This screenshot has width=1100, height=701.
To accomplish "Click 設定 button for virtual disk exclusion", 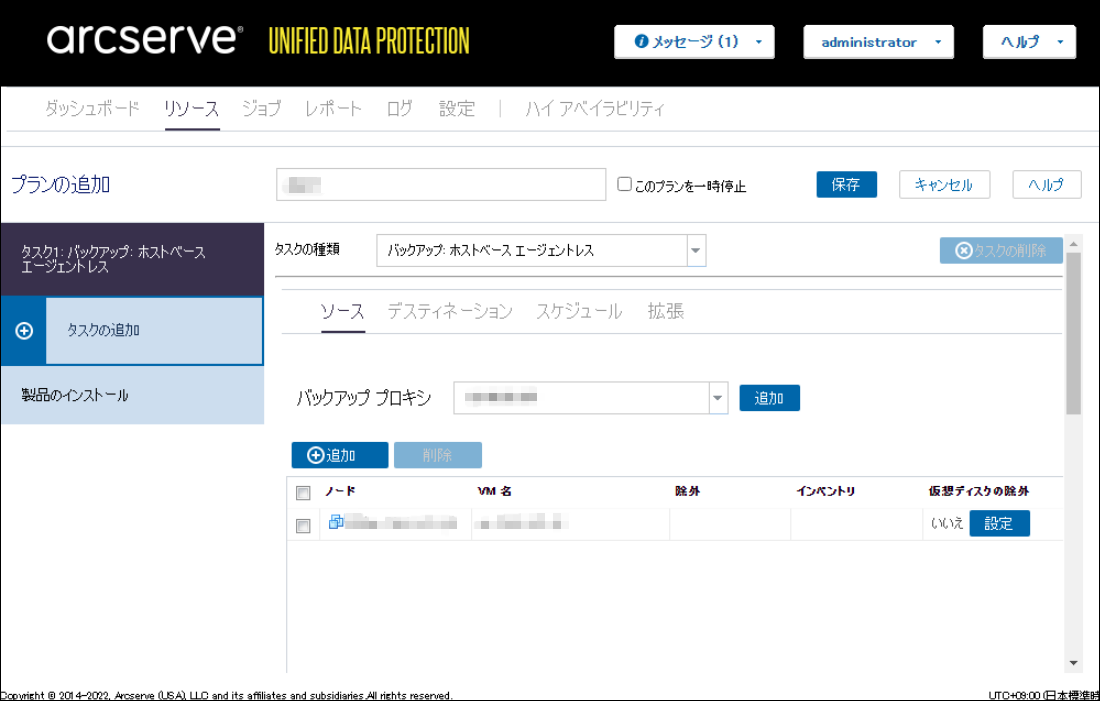I will (999, 523).
